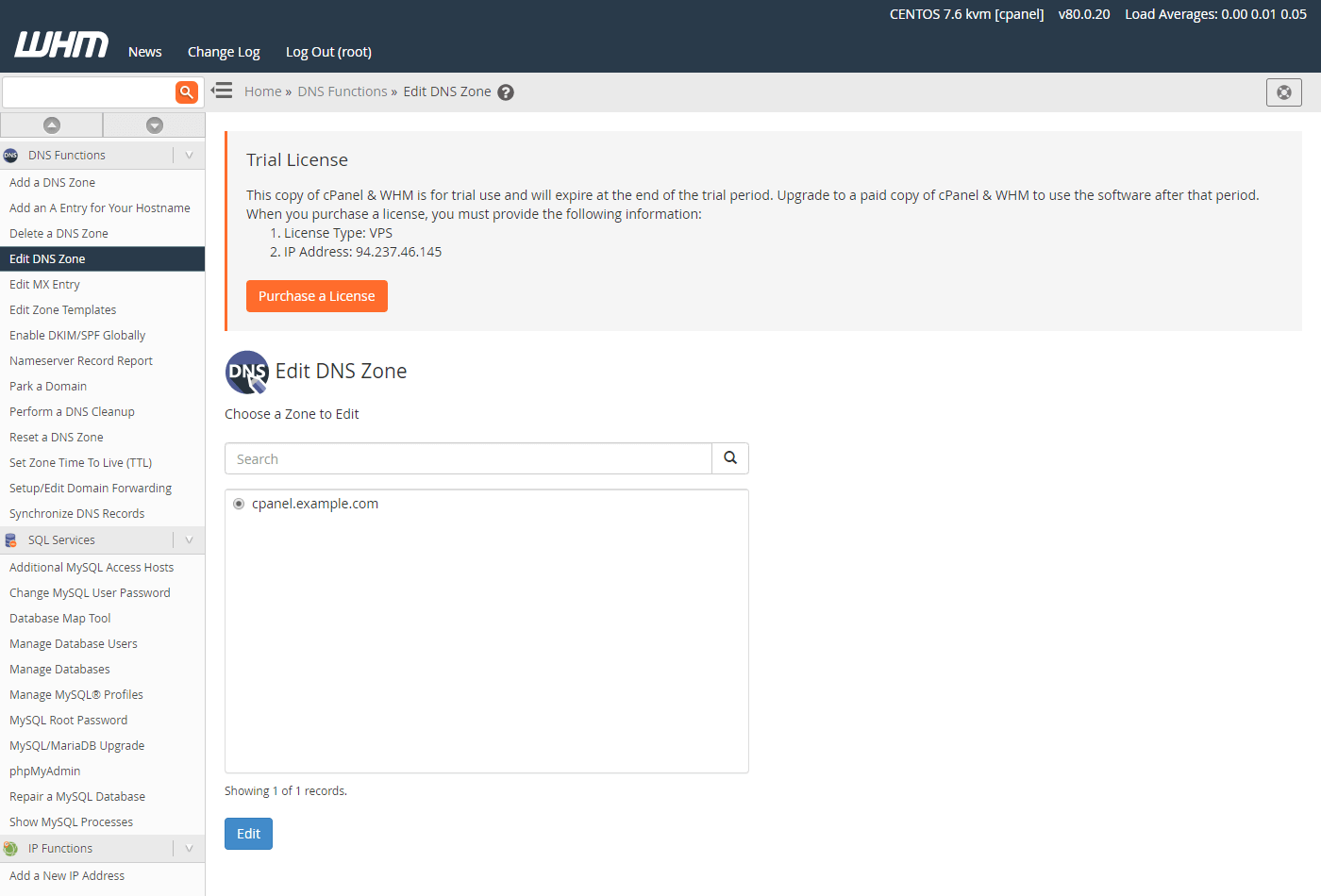1321x896 pixels.
Task: Collapse the DNS Functions section
Action: (x=189, y=156)
